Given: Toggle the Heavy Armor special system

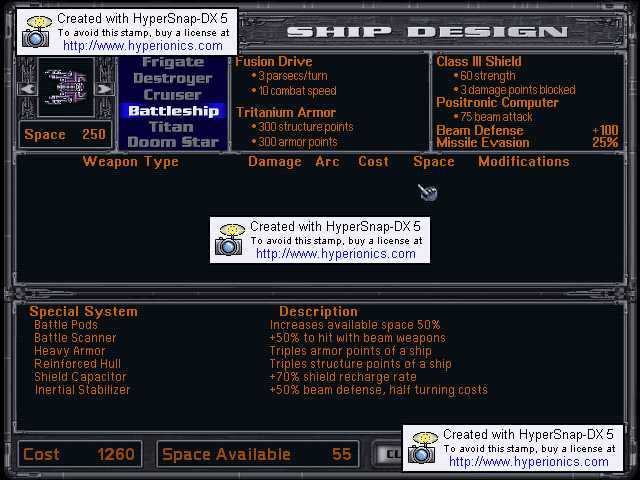Looking at the screenshot, I should (x=69, y=351).
